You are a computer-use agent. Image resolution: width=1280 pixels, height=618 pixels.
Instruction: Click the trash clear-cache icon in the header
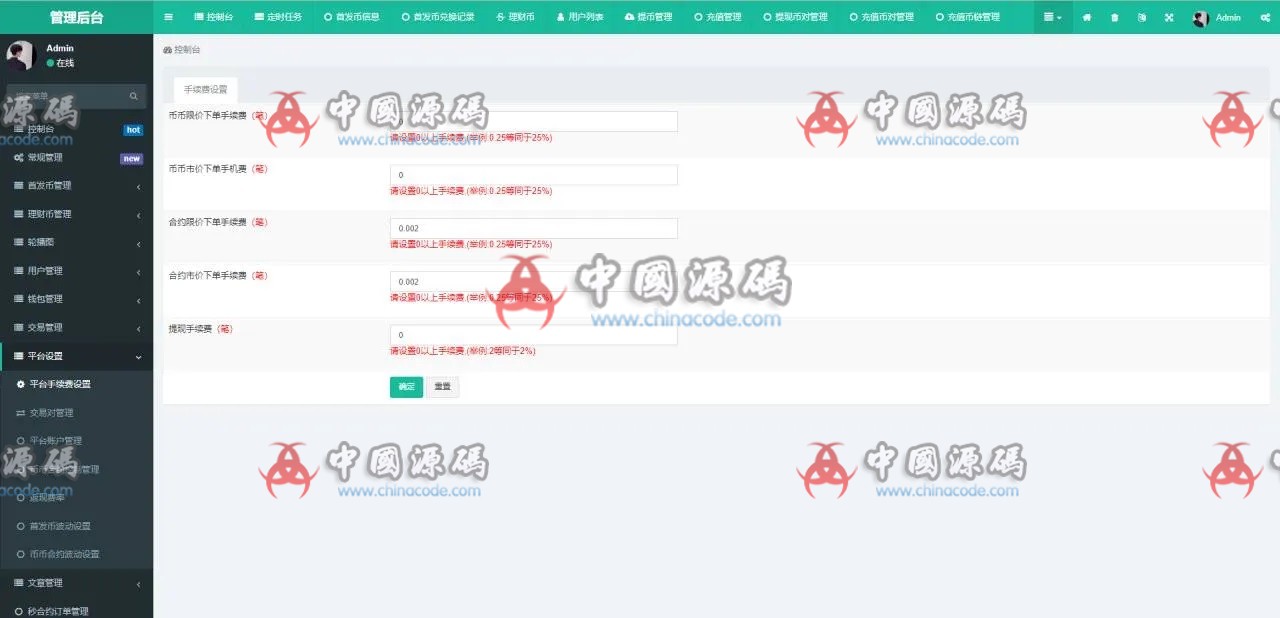tap(1113, 17)
